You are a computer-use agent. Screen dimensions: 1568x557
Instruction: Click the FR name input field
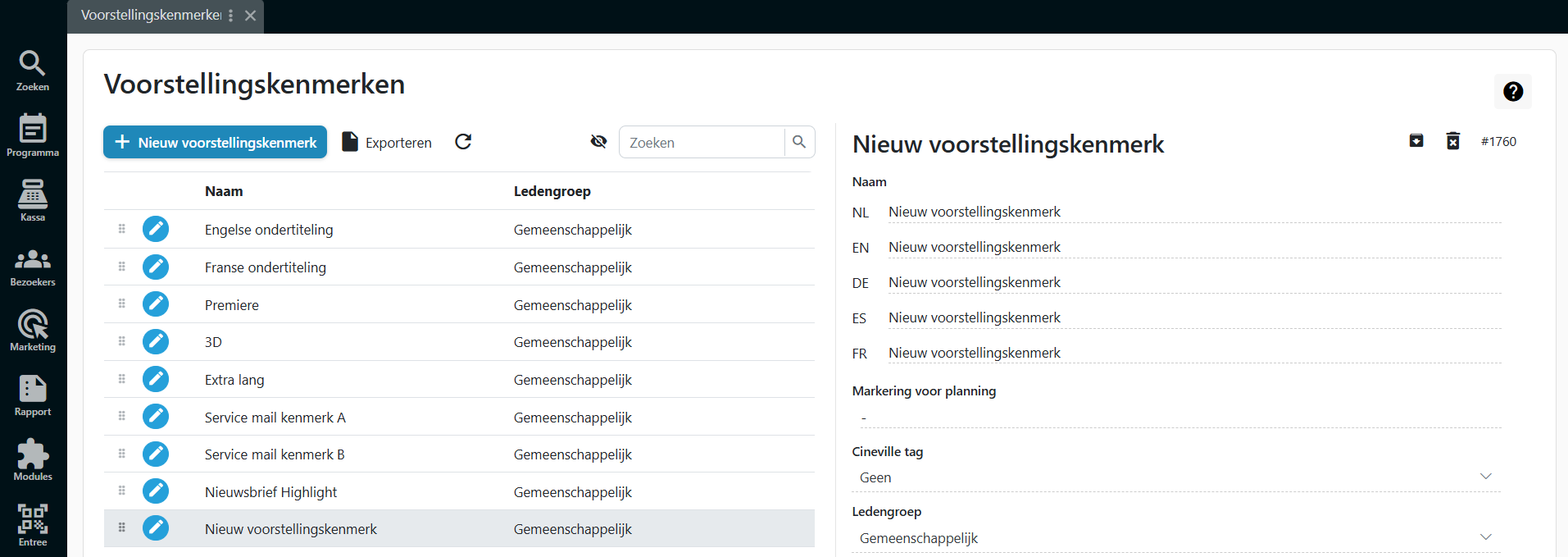(1194, 353)
